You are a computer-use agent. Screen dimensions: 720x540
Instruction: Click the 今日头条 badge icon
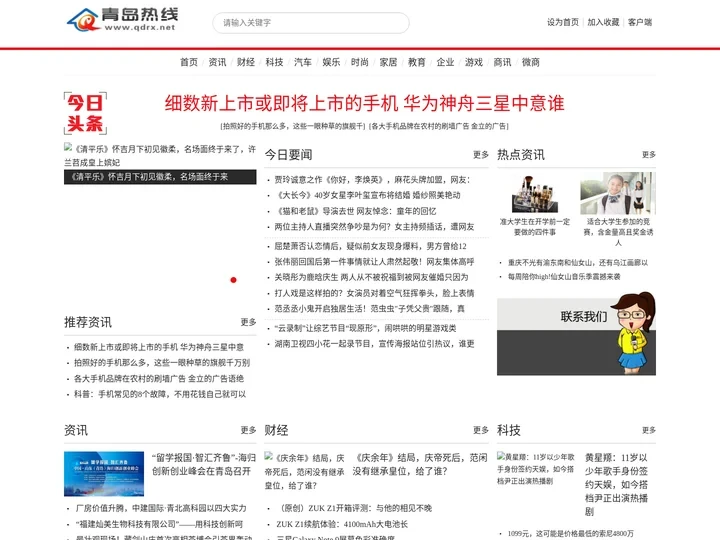point(85,113)
